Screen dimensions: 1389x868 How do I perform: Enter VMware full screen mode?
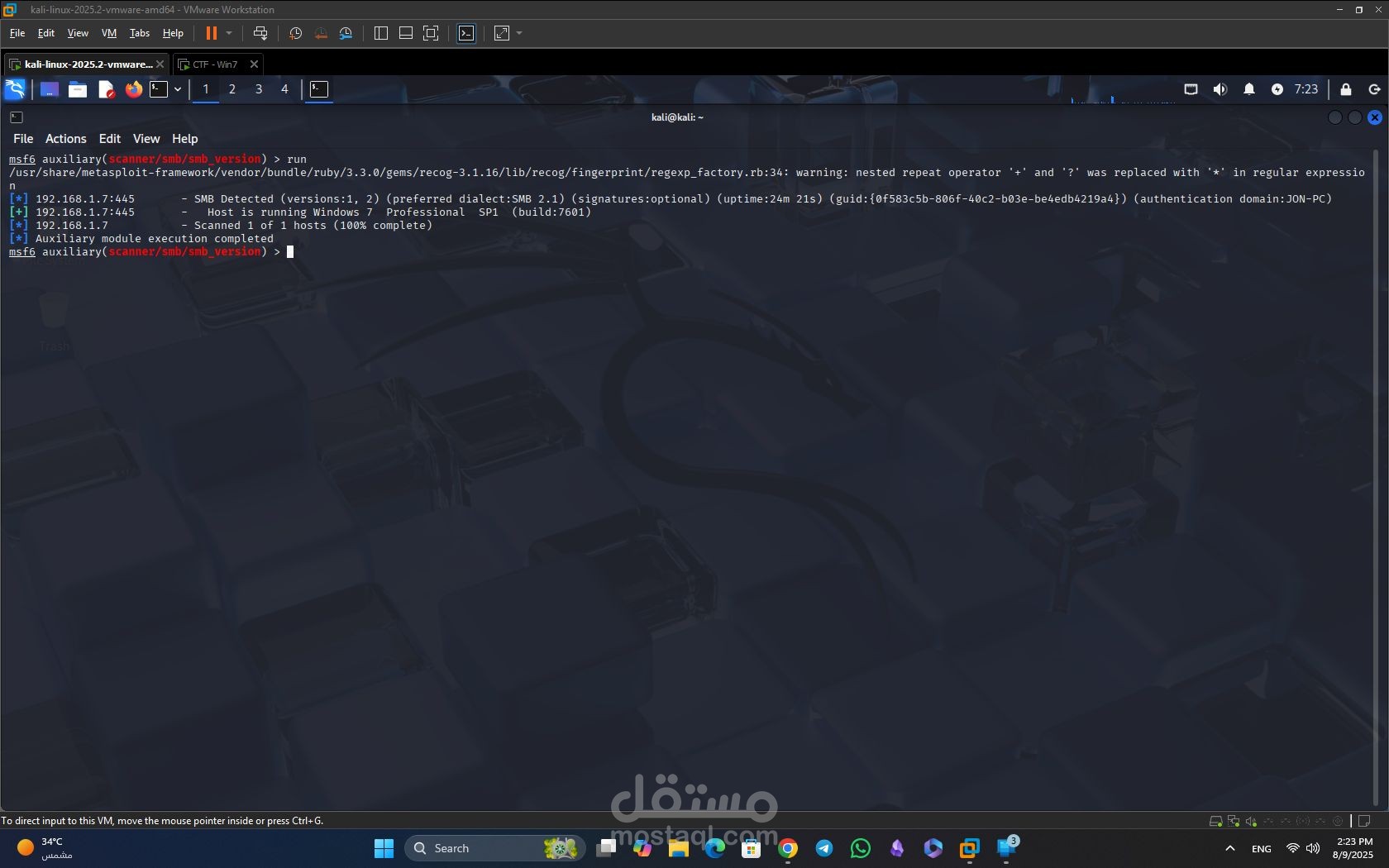click(431, 33)
